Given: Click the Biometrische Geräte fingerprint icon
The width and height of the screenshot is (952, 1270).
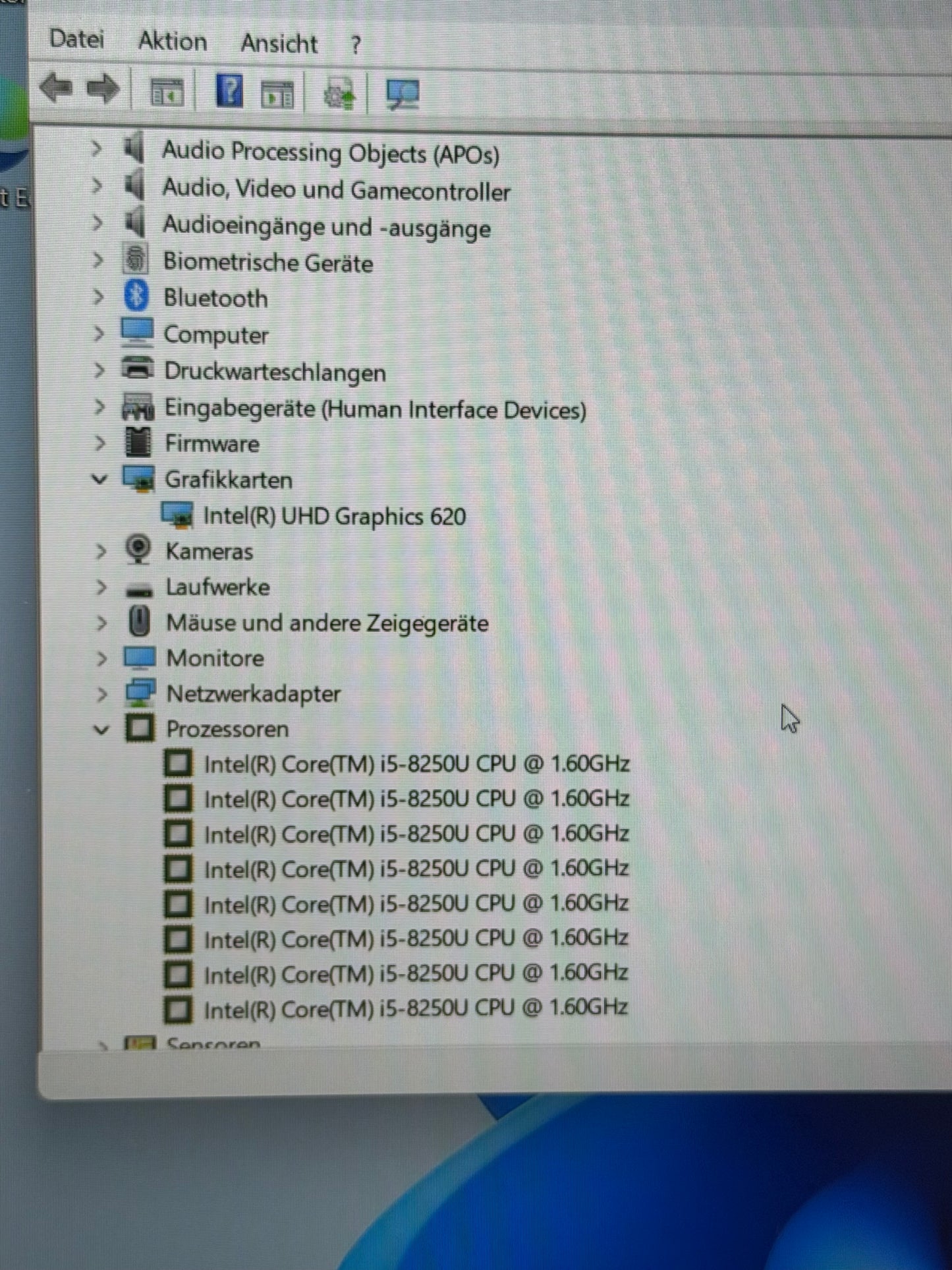Looking at the screenshot, I should pyautogui.click(x=136, y=260).
